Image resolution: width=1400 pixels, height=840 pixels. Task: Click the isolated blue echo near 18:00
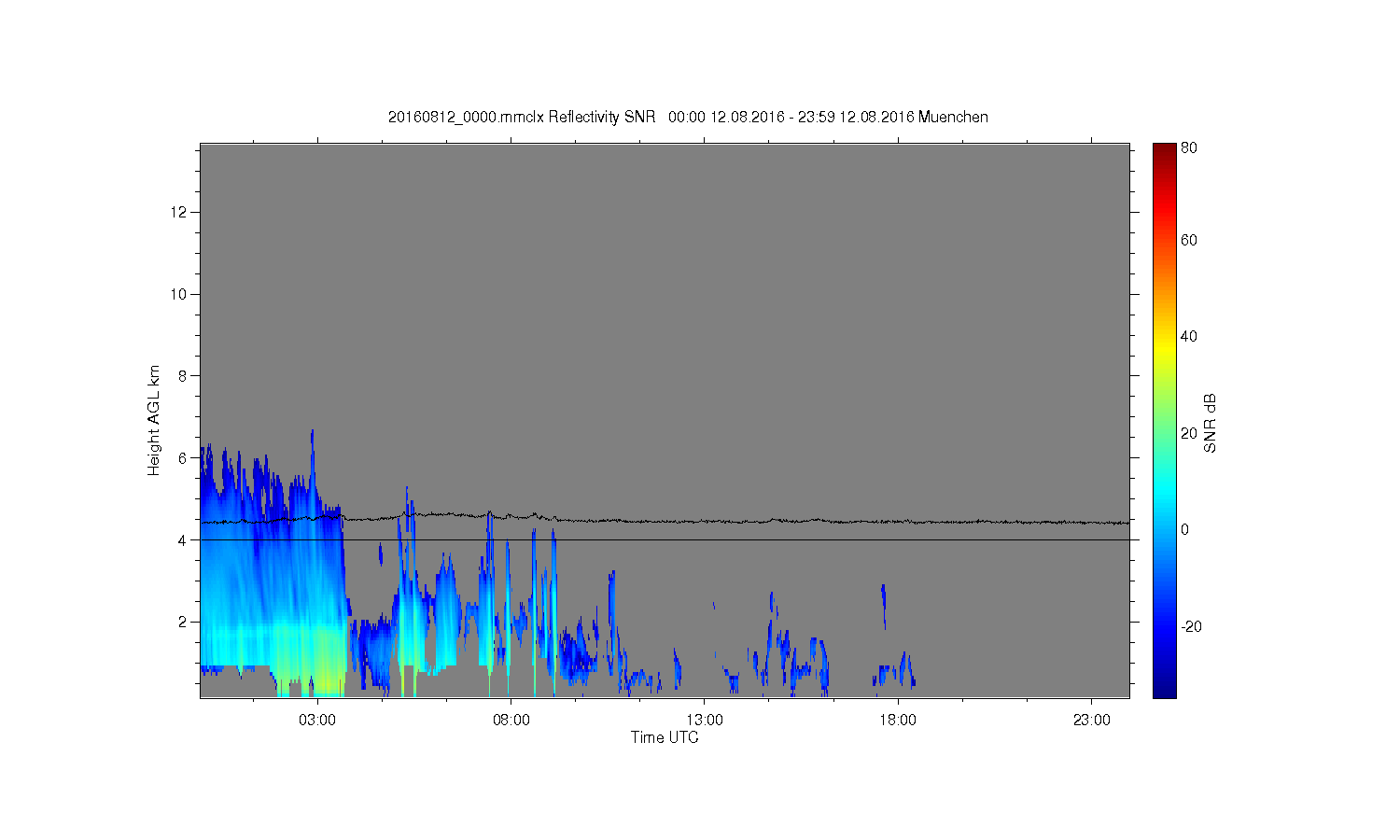pyautogui.click(x=883, y=605)
